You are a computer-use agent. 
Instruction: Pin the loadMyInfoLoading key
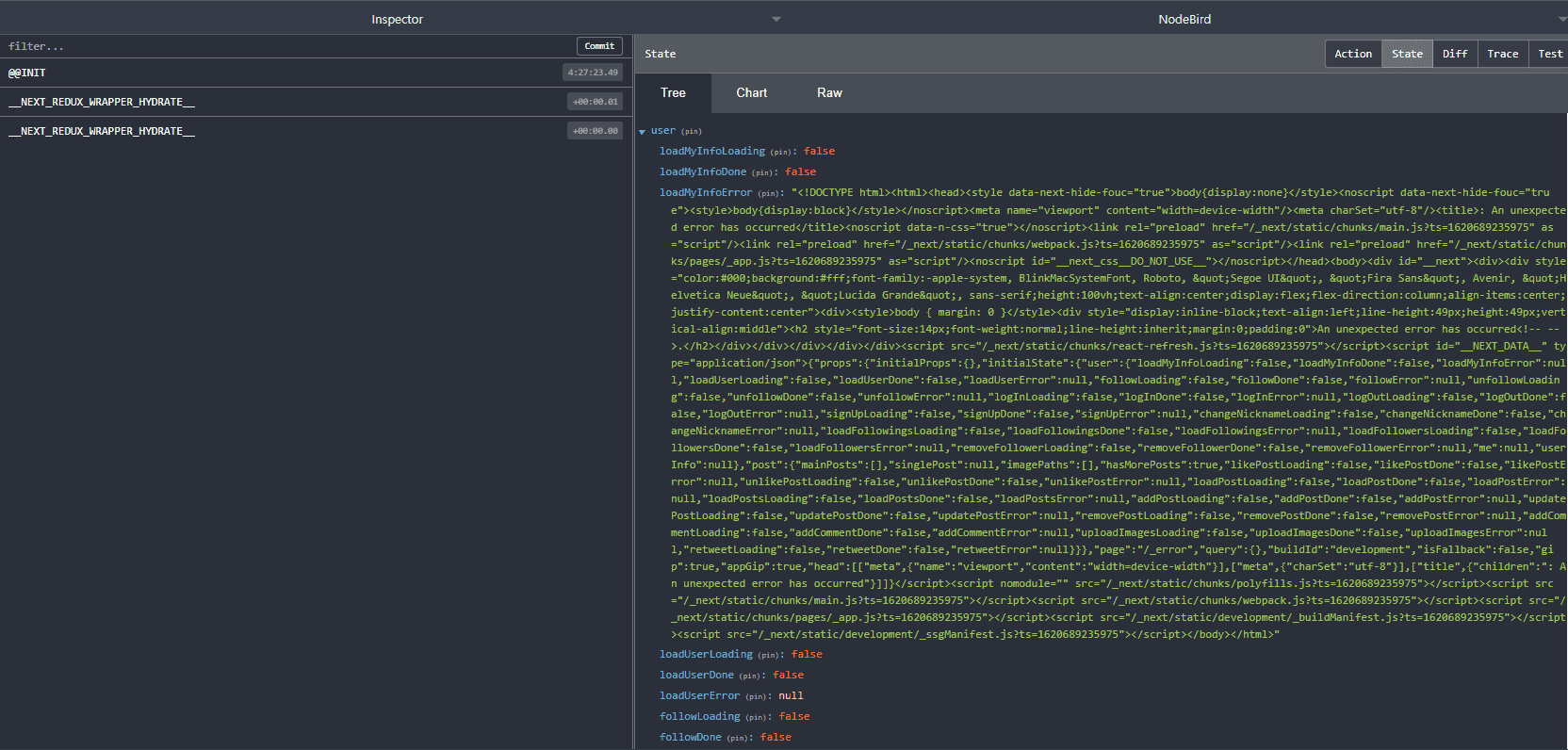[x=781, y=152]
